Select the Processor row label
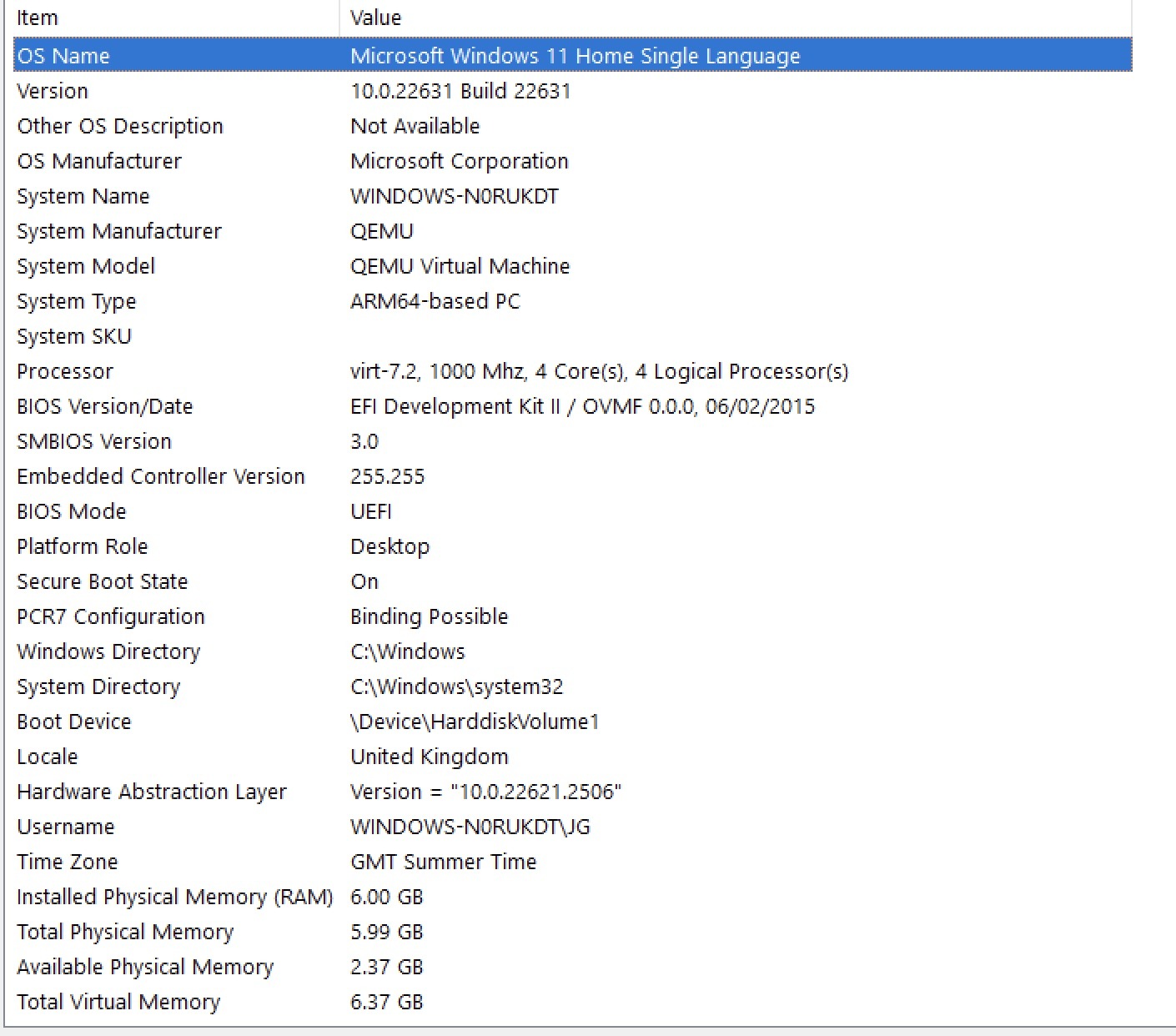The width and height of the screenshot is (1176, 1036). 65,371
